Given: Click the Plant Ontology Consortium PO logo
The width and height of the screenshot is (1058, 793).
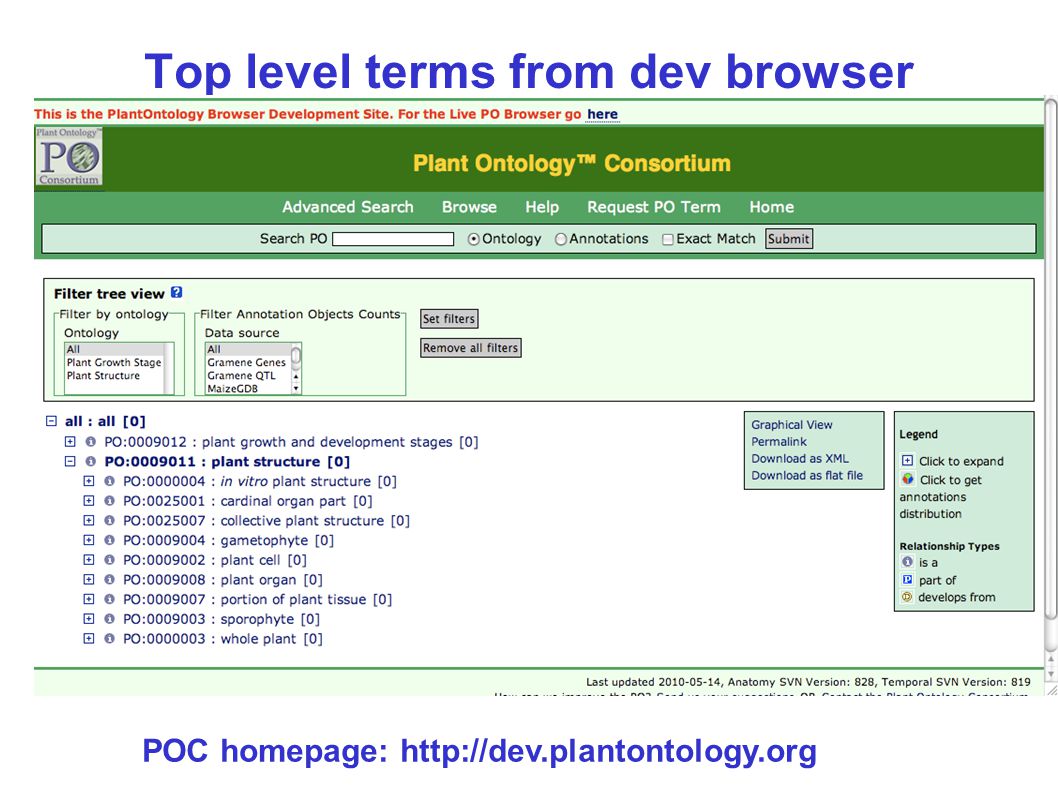Looking at the screenshot, I should pos(68,157).
